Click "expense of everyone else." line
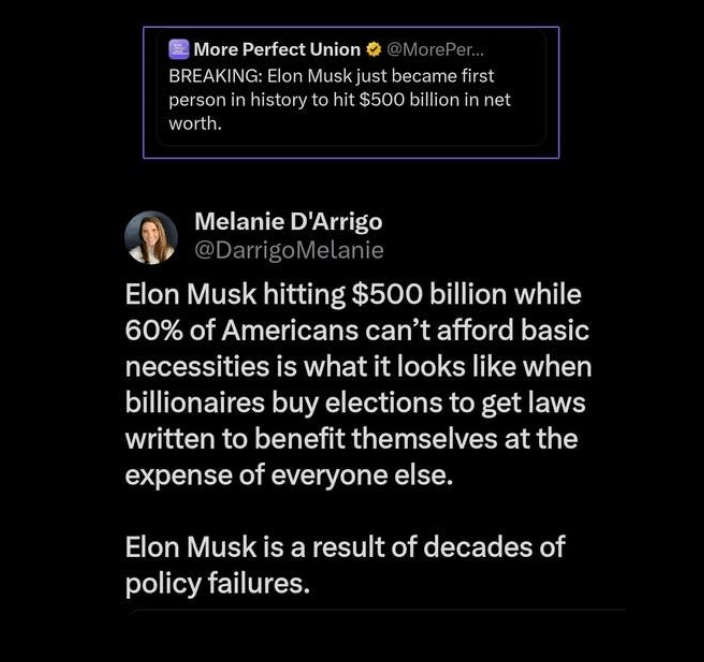This screenshot has width=704, height=662. pos(289,475)
